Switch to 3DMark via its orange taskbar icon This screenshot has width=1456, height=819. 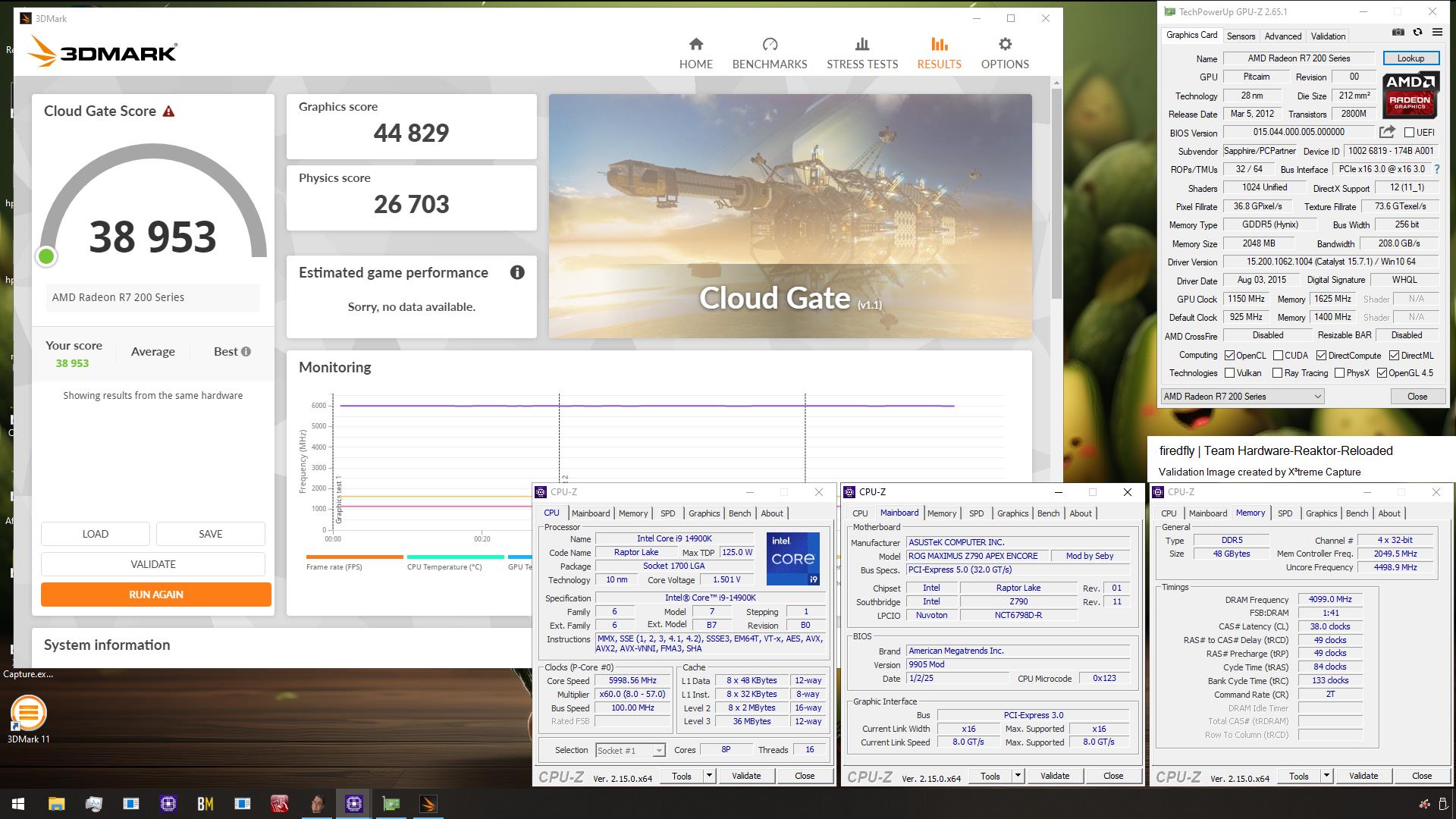tap(428, 804)
